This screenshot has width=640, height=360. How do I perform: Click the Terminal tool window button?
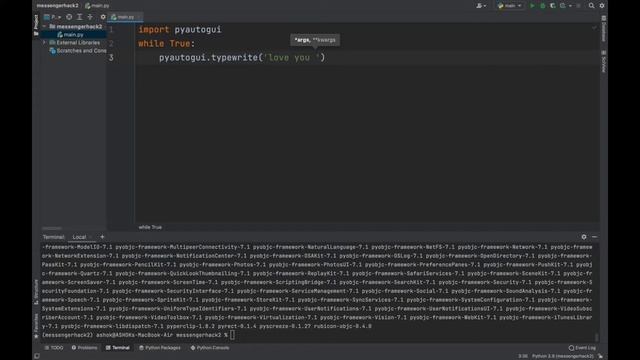[118, 348]
